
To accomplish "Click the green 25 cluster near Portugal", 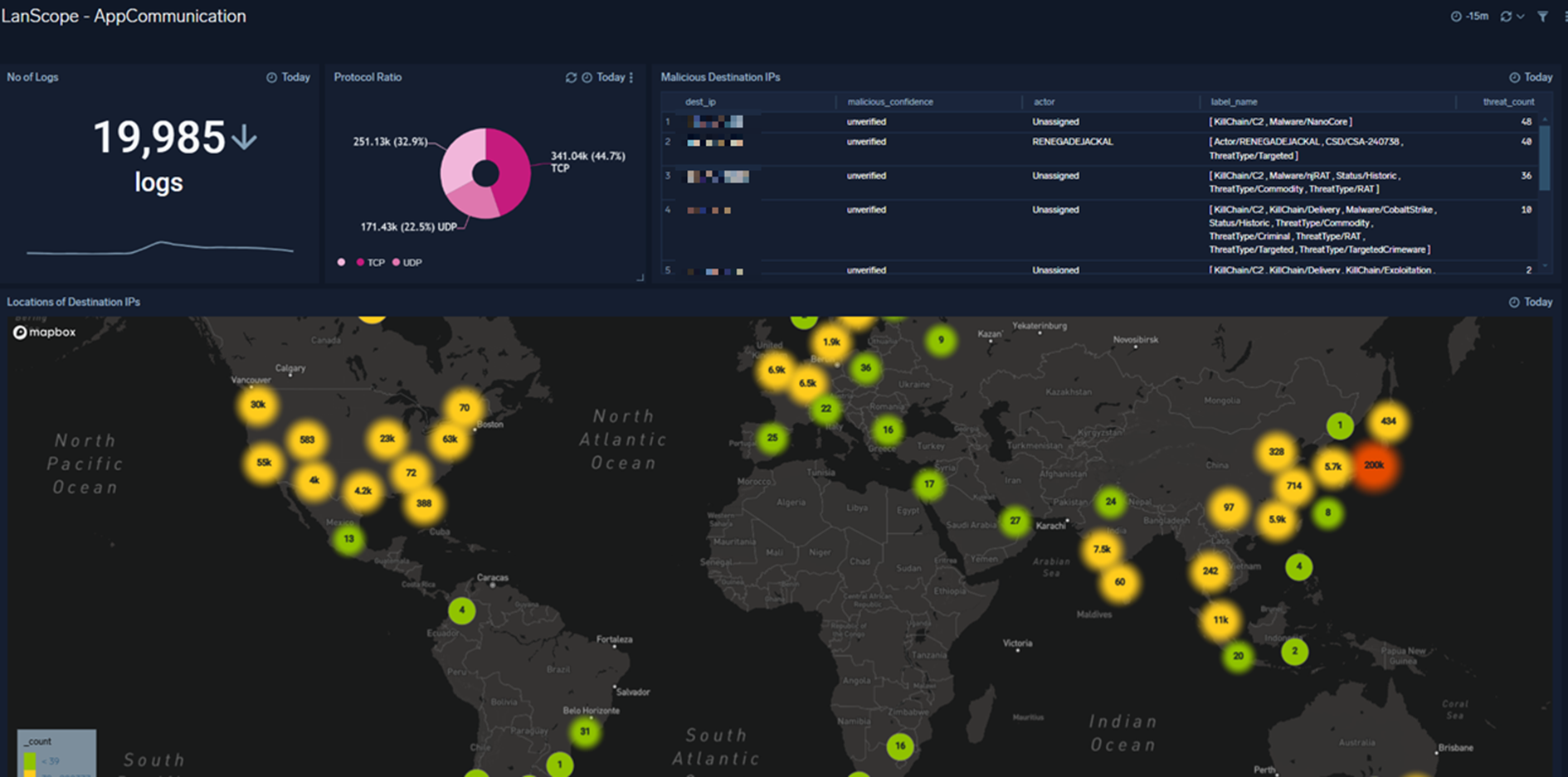I will 772,438.
